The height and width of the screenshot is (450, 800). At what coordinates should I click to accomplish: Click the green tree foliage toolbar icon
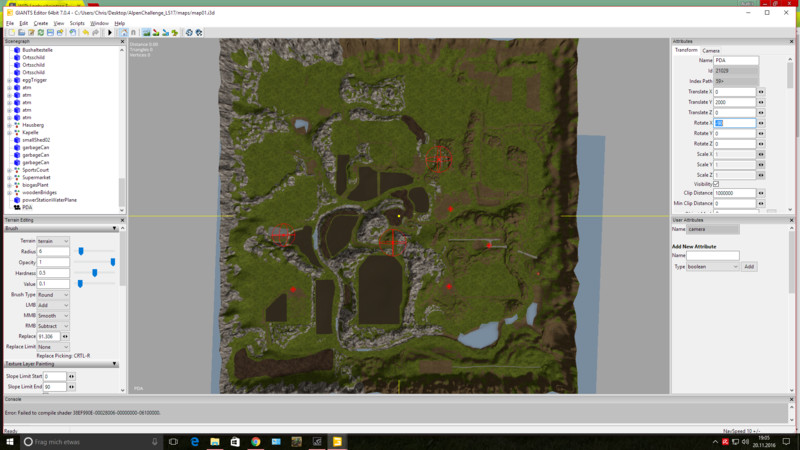click(175, 33)
